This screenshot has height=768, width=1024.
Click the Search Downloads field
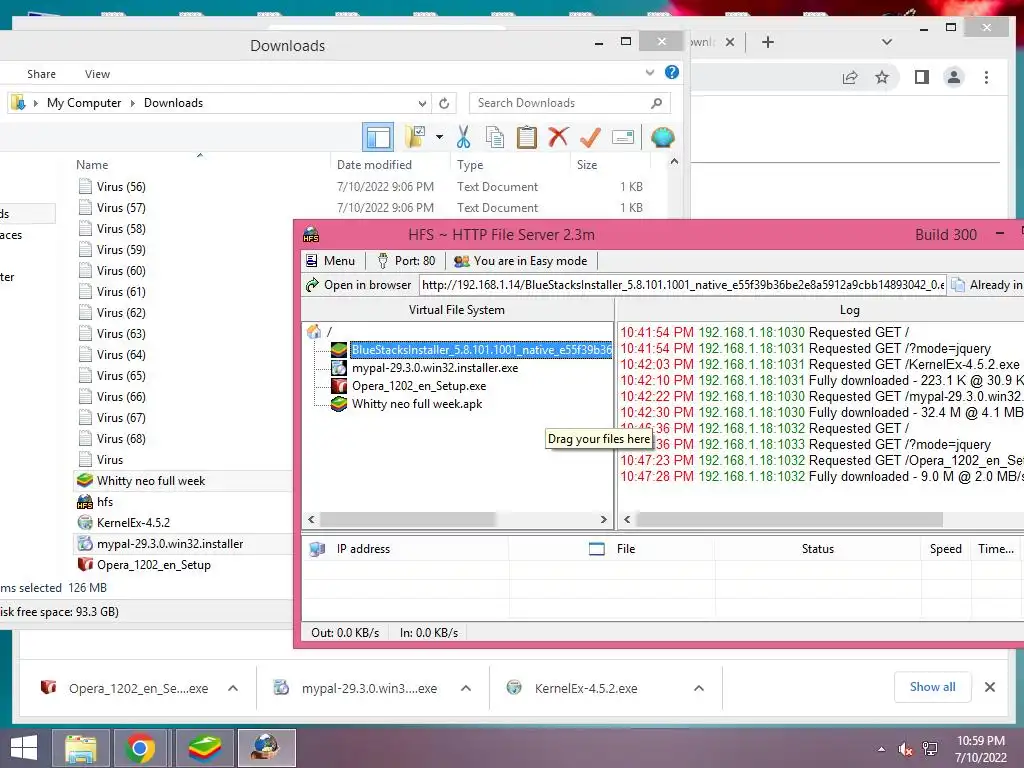(x=569, y=103)
